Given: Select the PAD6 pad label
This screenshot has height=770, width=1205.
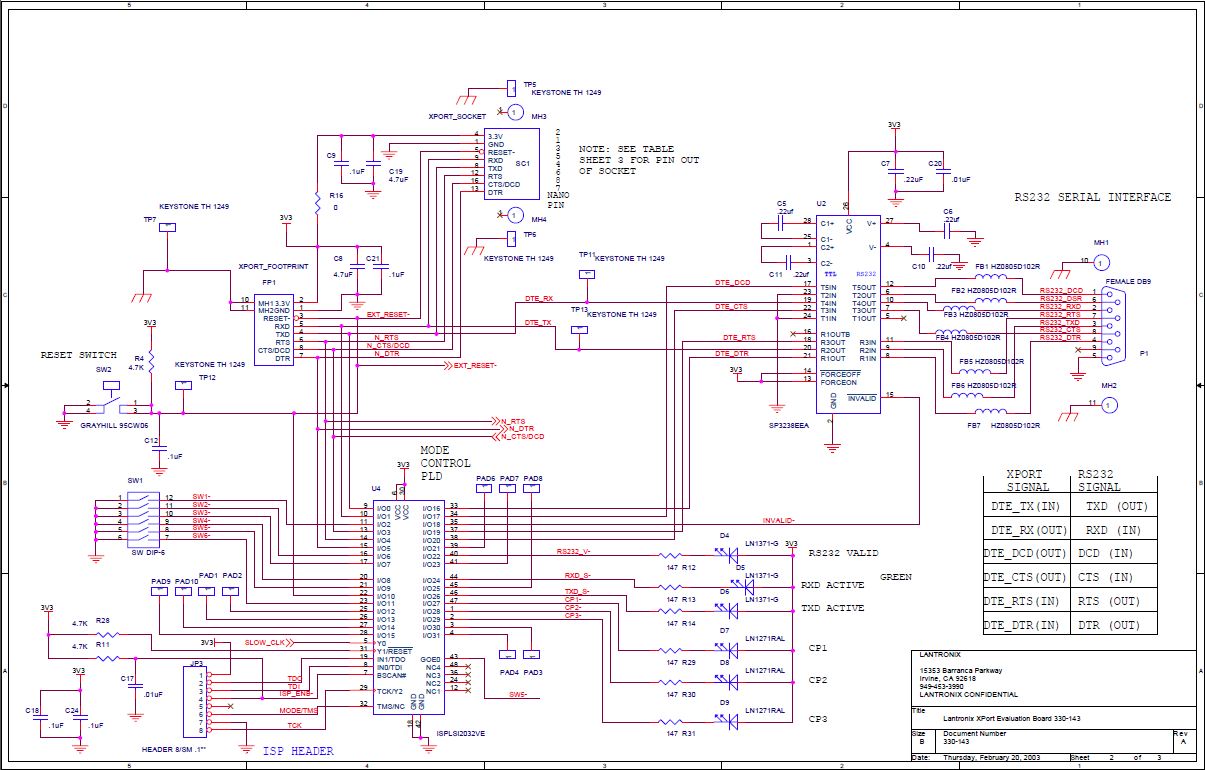Looking at the screenshot, I should (487, 478).
